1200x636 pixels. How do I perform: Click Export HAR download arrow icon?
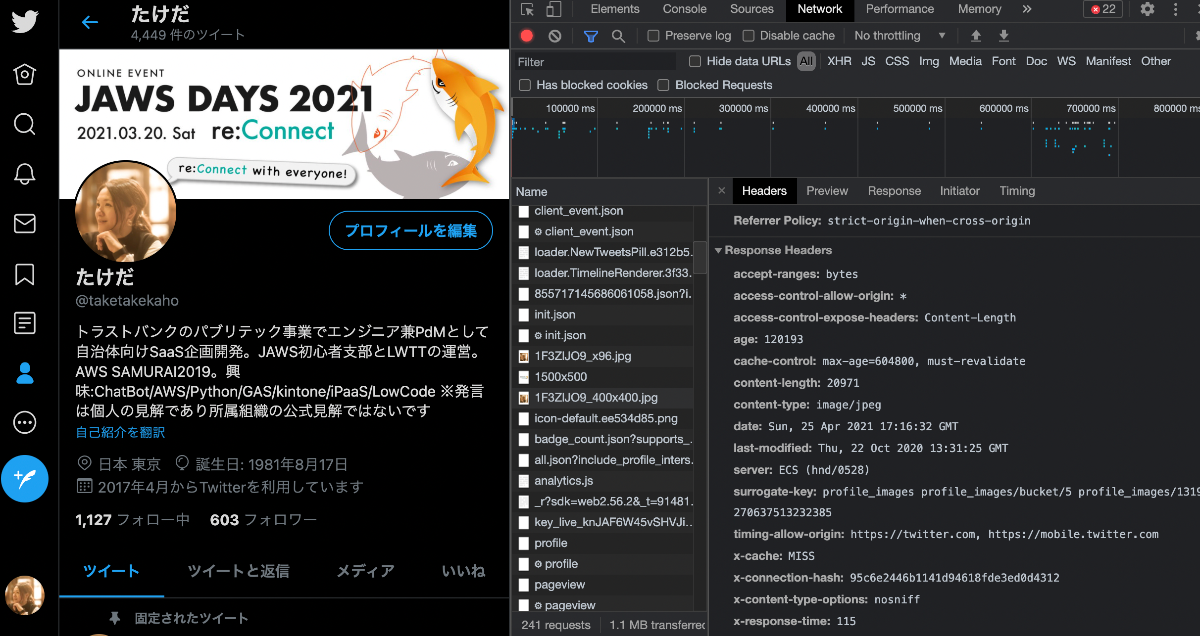pyautogui.click(x=1004, y=36)
